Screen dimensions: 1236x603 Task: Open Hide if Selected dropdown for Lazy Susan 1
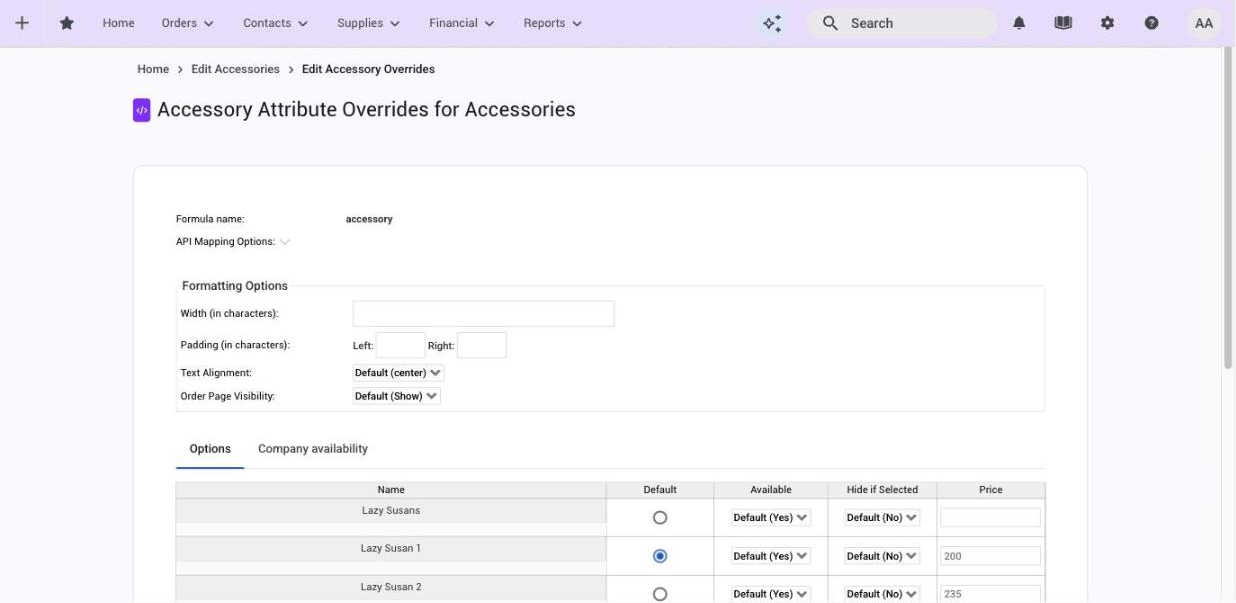(x=882, y=556)
